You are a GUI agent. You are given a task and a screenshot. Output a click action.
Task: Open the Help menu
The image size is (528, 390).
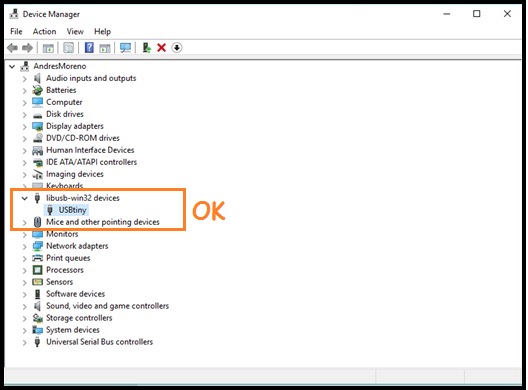click(x=102, y=32)
